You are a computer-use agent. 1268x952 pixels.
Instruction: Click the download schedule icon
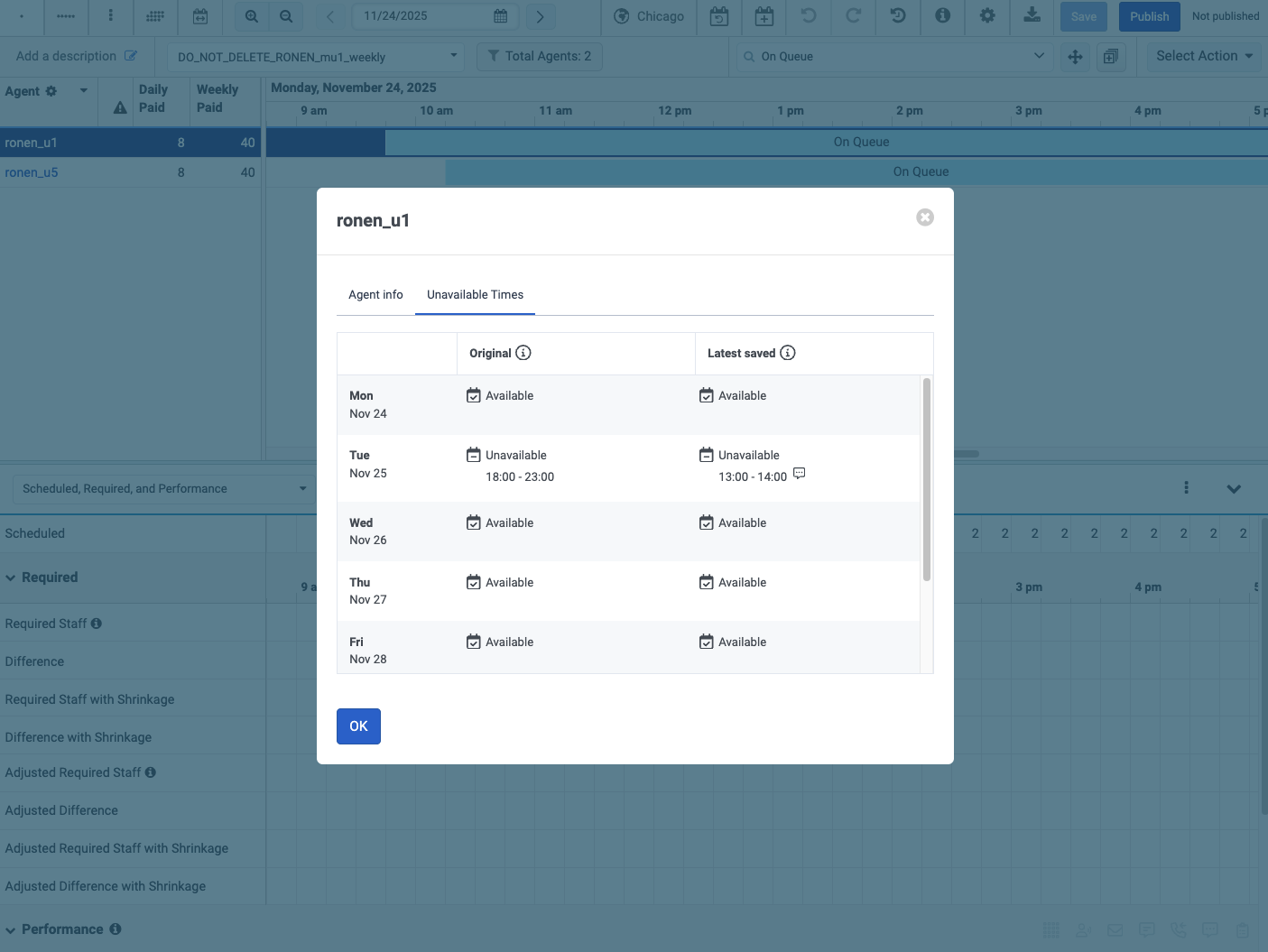1032,15
